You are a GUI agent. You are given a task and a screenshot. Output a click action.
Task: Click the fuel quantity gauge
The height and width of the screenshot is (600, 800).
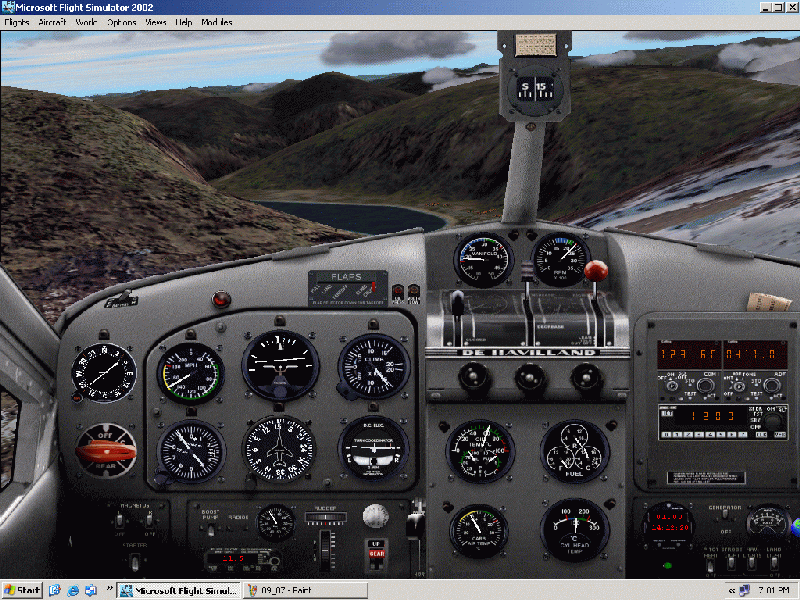[575, 451]
